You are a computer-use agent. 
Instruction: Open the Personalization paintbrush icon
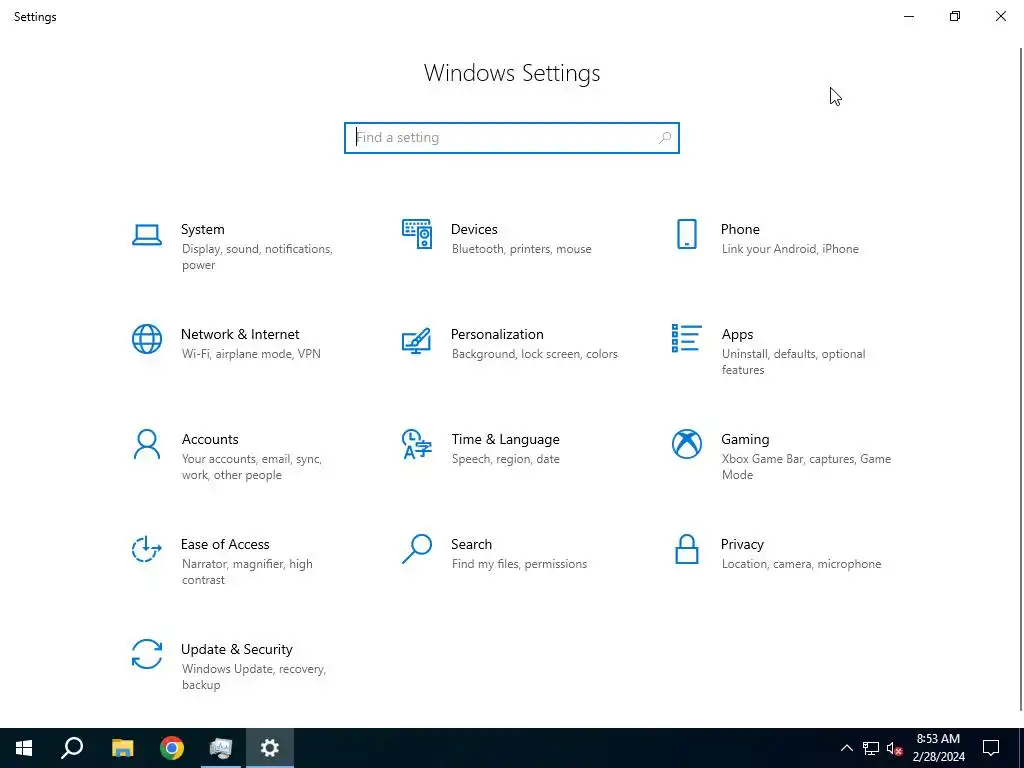point(417,340)
